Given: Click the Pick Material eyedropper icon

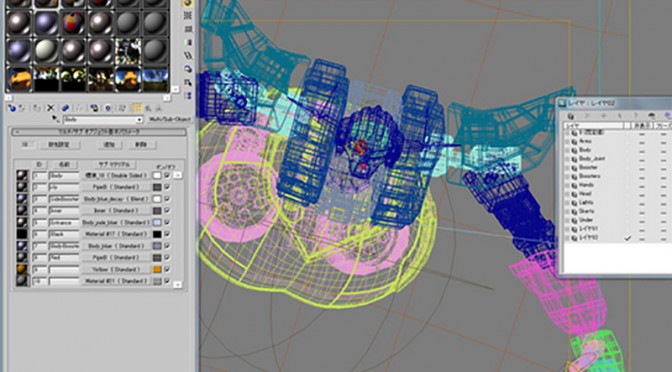Looking at the screenshot, I should [x=55, y=119].
